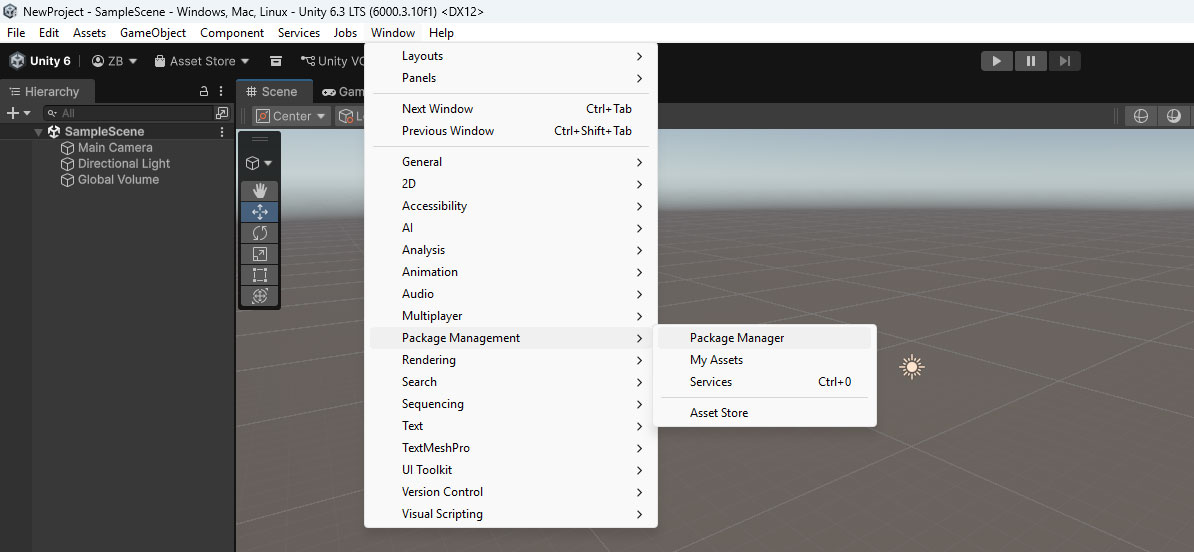Viewport: 1194px width, 552px height.
Task: Open the File menu
Action: tap(16, 33)
